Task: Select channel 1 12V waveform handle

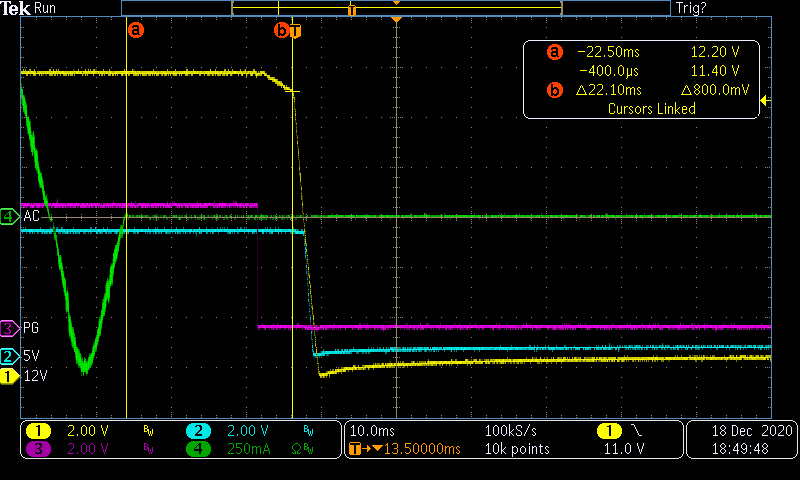Action: pos(9,376)
